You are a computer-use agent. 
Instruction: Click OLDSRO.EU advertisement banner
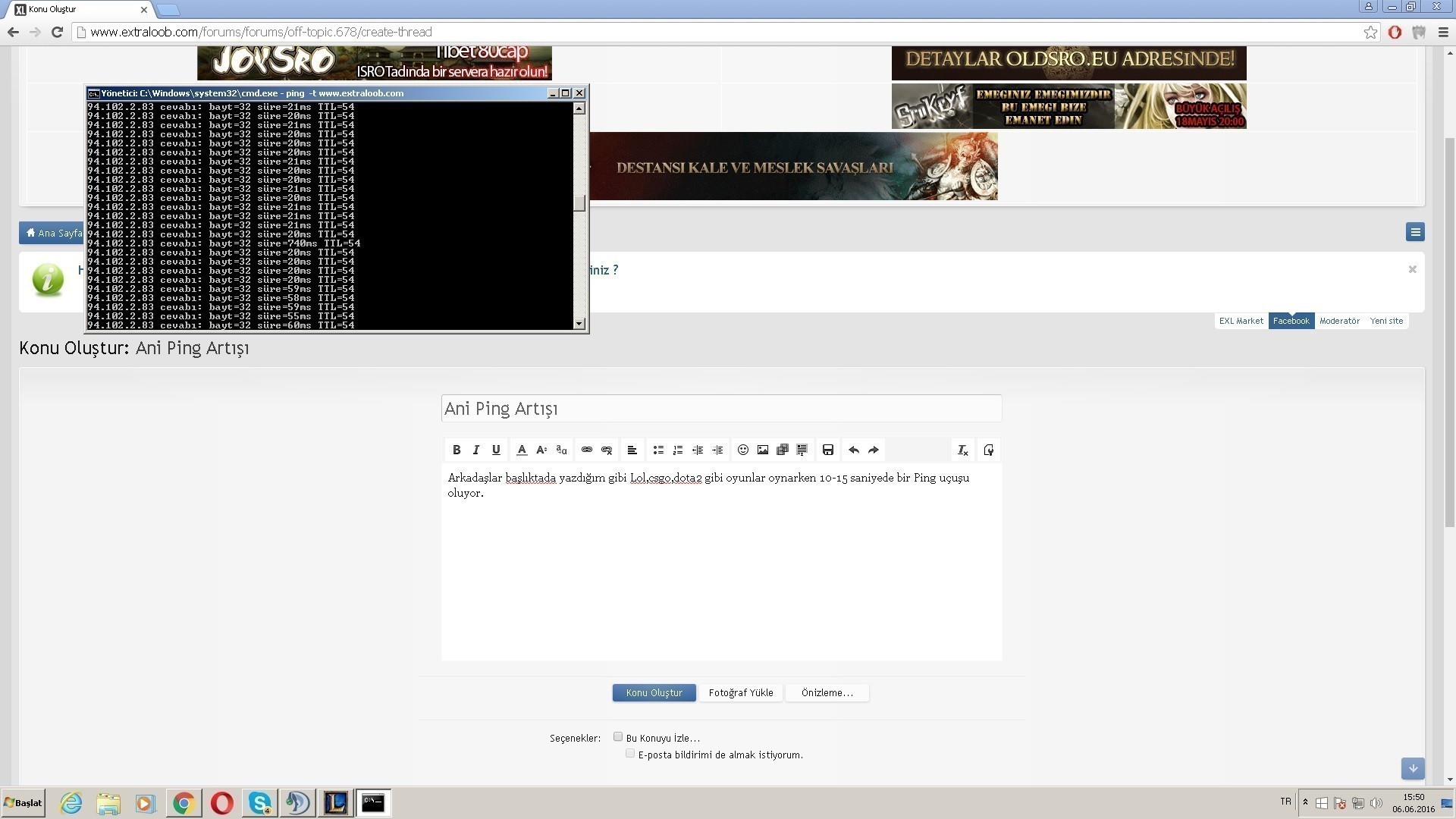(x=1068, y=63)
